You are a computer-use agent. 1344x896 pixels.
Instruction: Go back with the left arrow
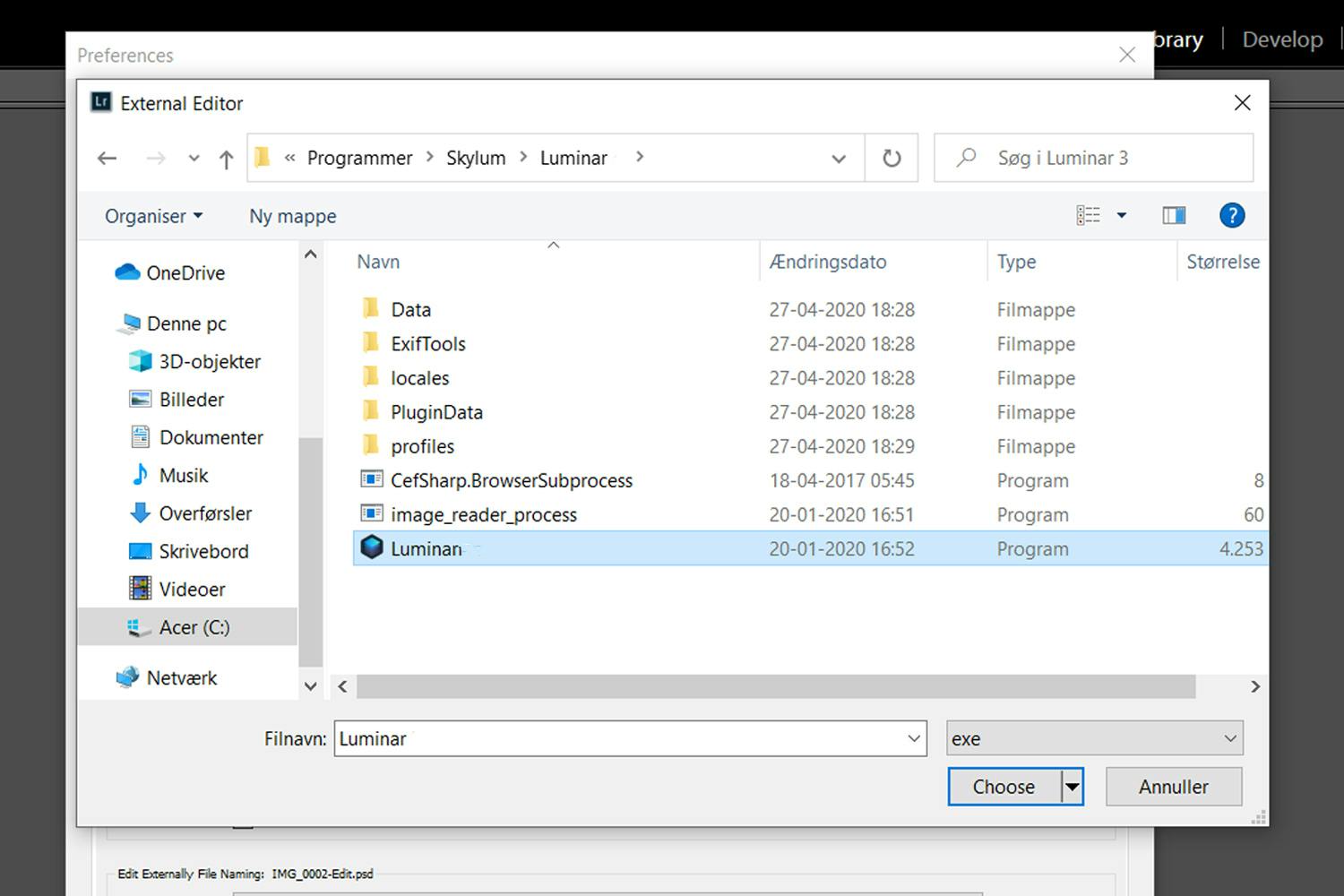pyautogui.click(x=108, y=159)
